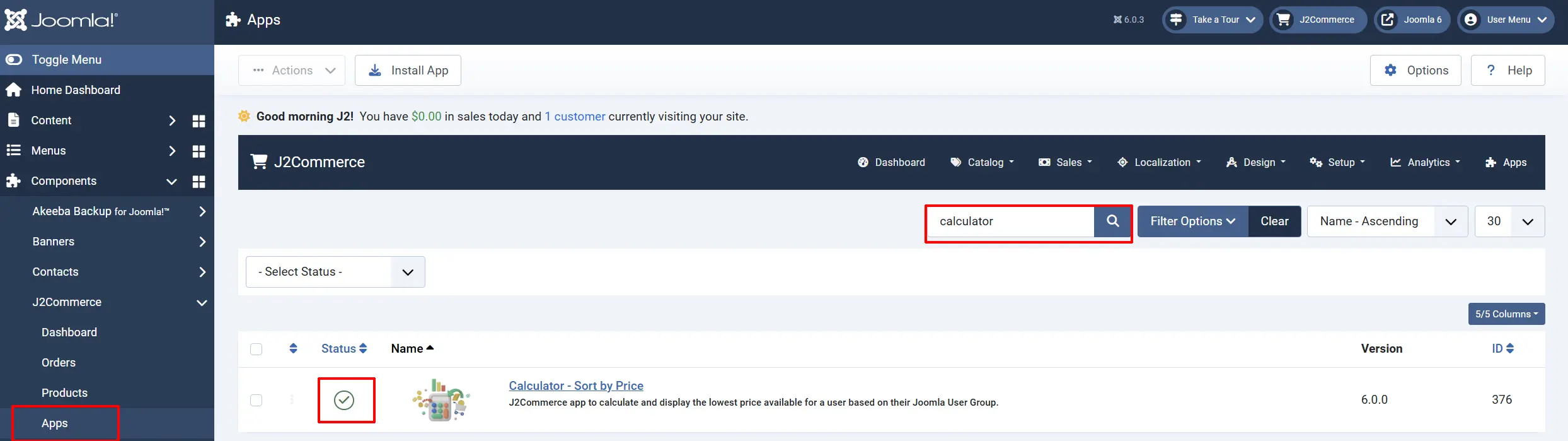Open the Localization menu
Image resolution: width=1568 pixels, height=441 pixels.
click(1159, 162)
